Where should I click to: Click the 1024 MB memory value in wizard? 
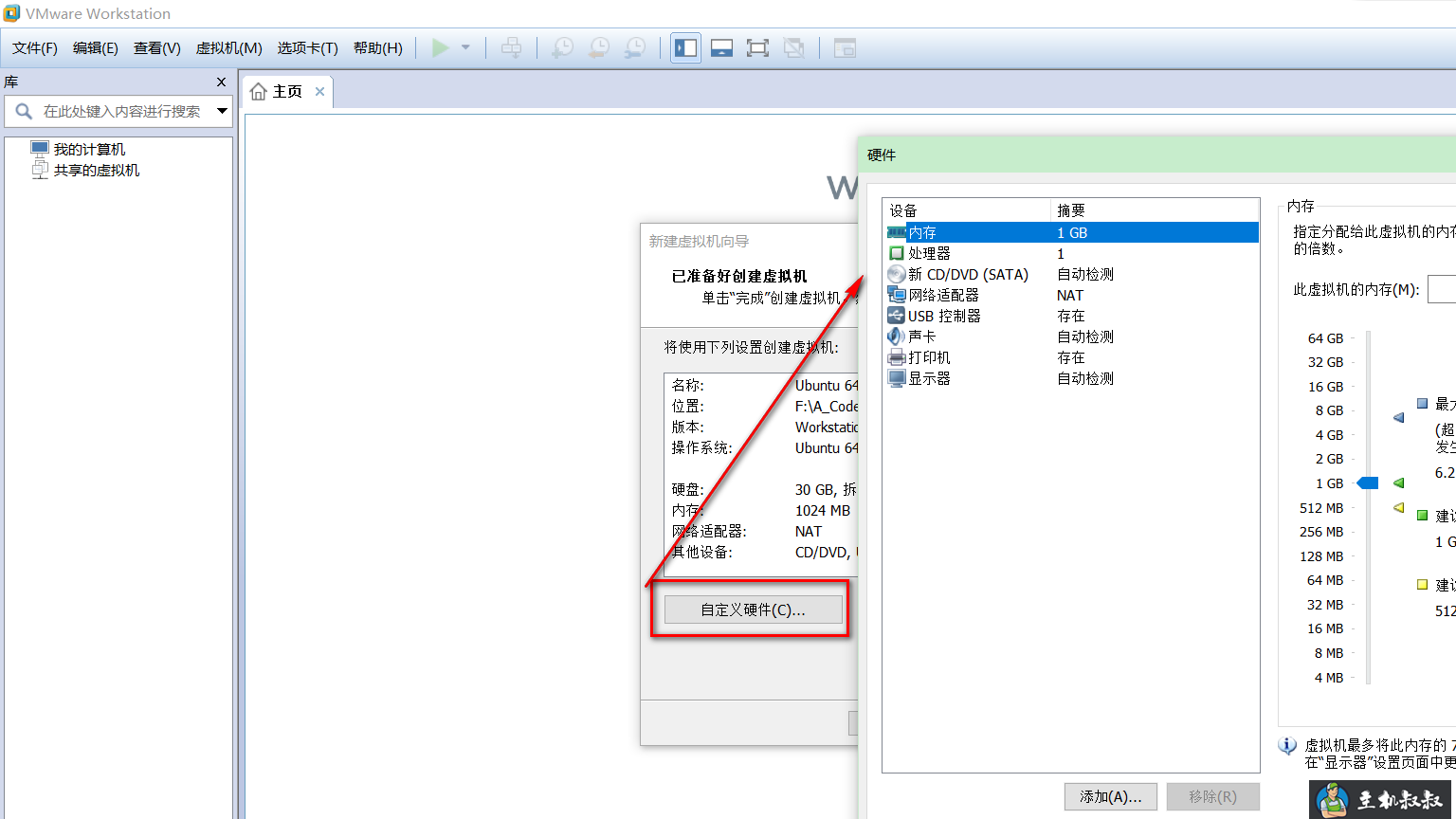pyautogui.click(x=823, y=510)
